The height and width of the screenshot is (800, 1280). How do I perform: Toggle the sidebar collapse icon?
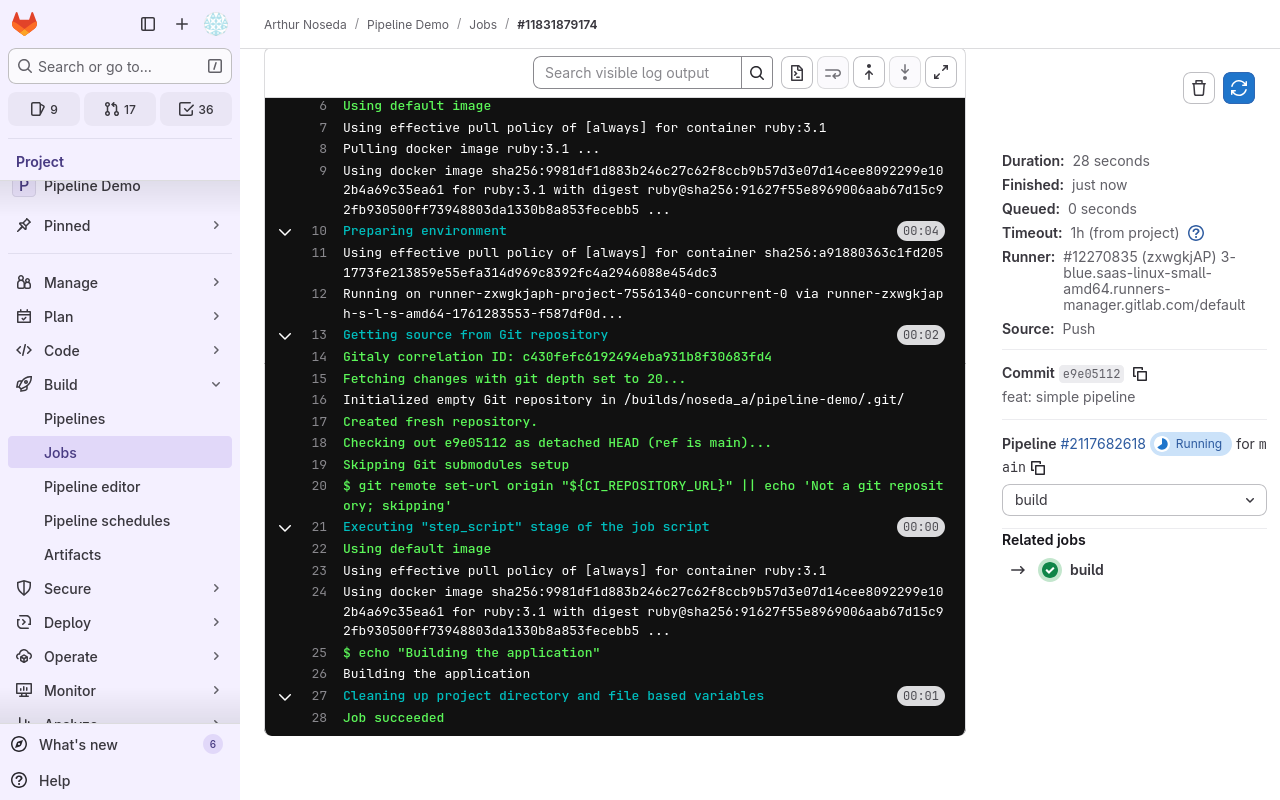[x=148, y=24]
